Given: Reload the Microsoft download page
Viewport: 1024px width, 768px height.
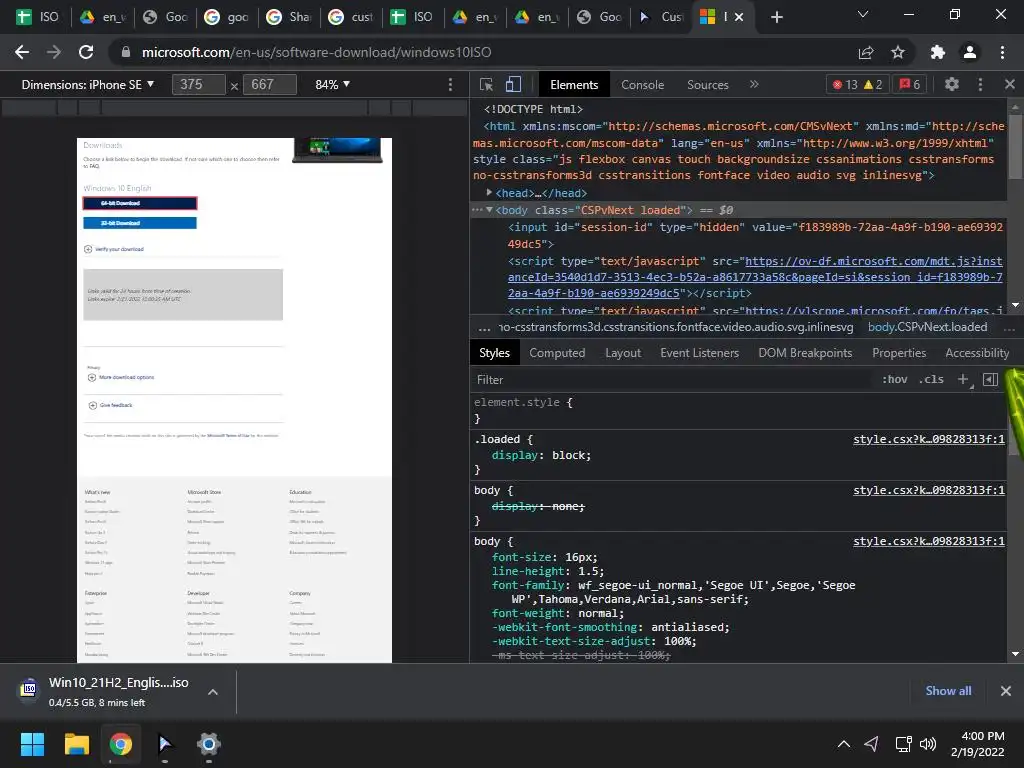Looking at the screenshot, I should (x=86, y=52).
